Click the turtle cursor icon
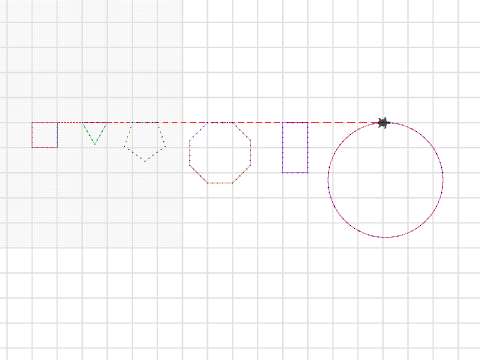 pyautogui.click(x=384, y=123)
